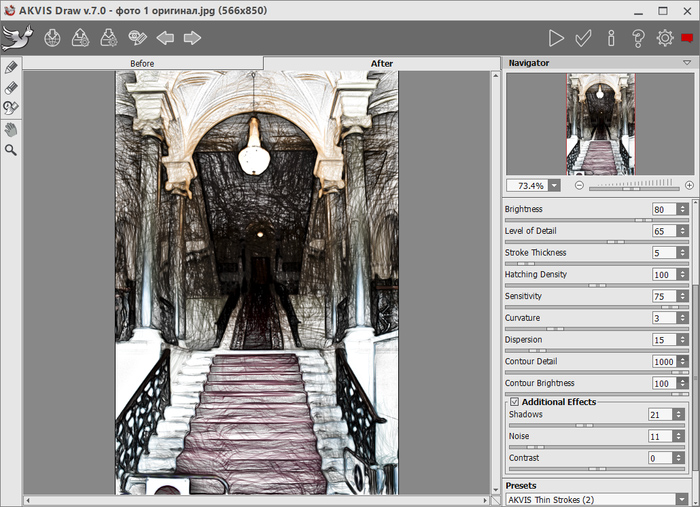Redo with the right arrow
This screenshot has width=700, height=507.
192,38
